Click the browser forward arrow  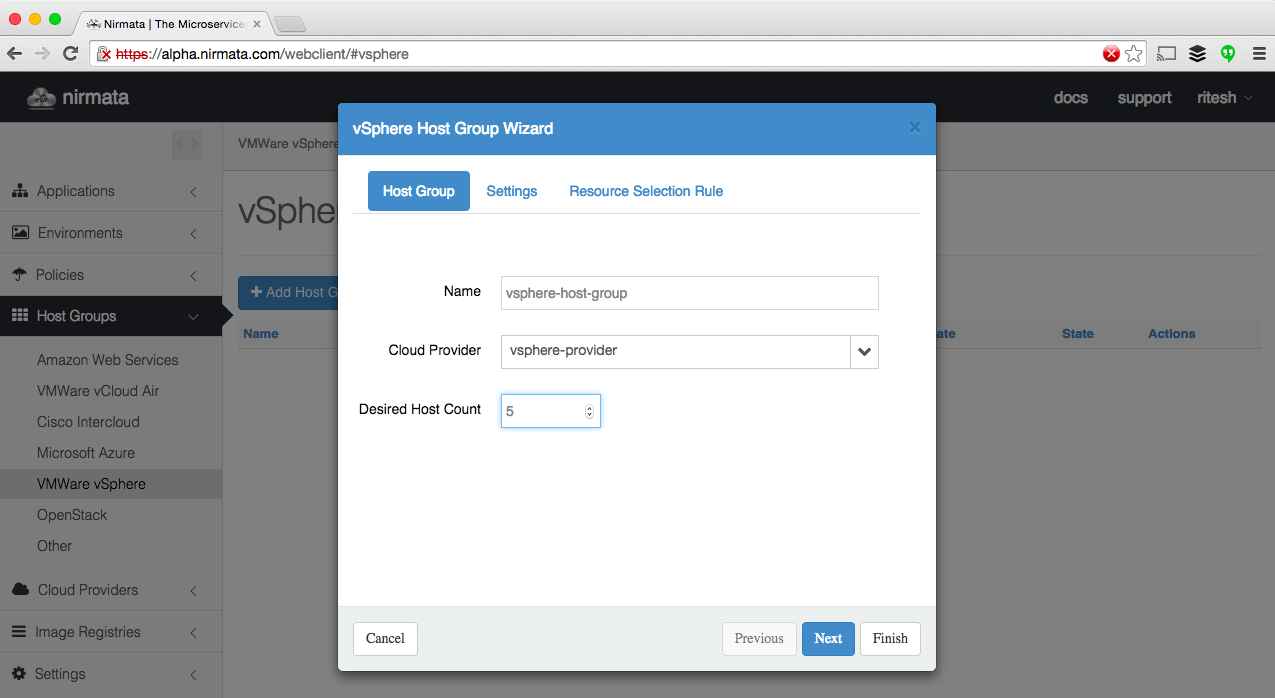42,54
